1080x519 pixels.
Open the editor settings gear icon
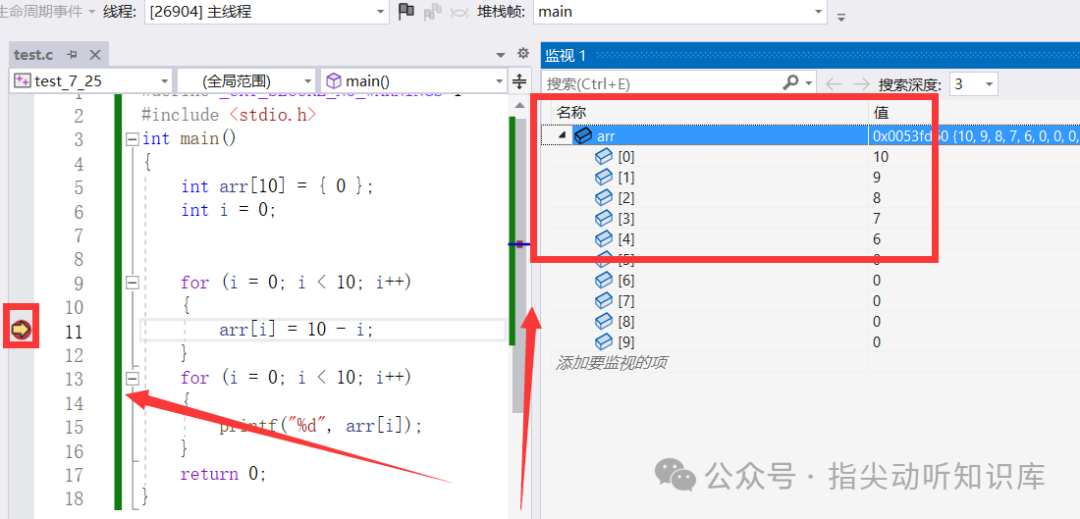click(x=523, y=54)
